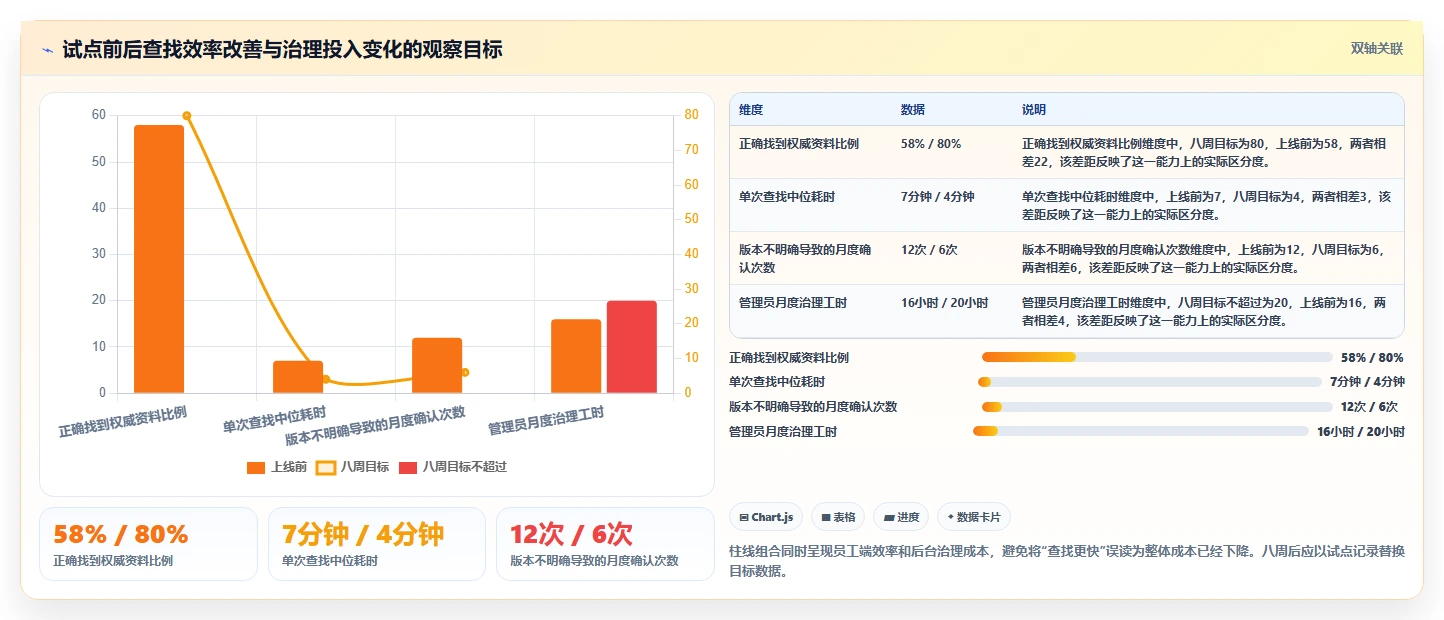Viewport: 1444px width, 620px height.
Task: Click the 说明 column header
Action: coord(1034,110)
